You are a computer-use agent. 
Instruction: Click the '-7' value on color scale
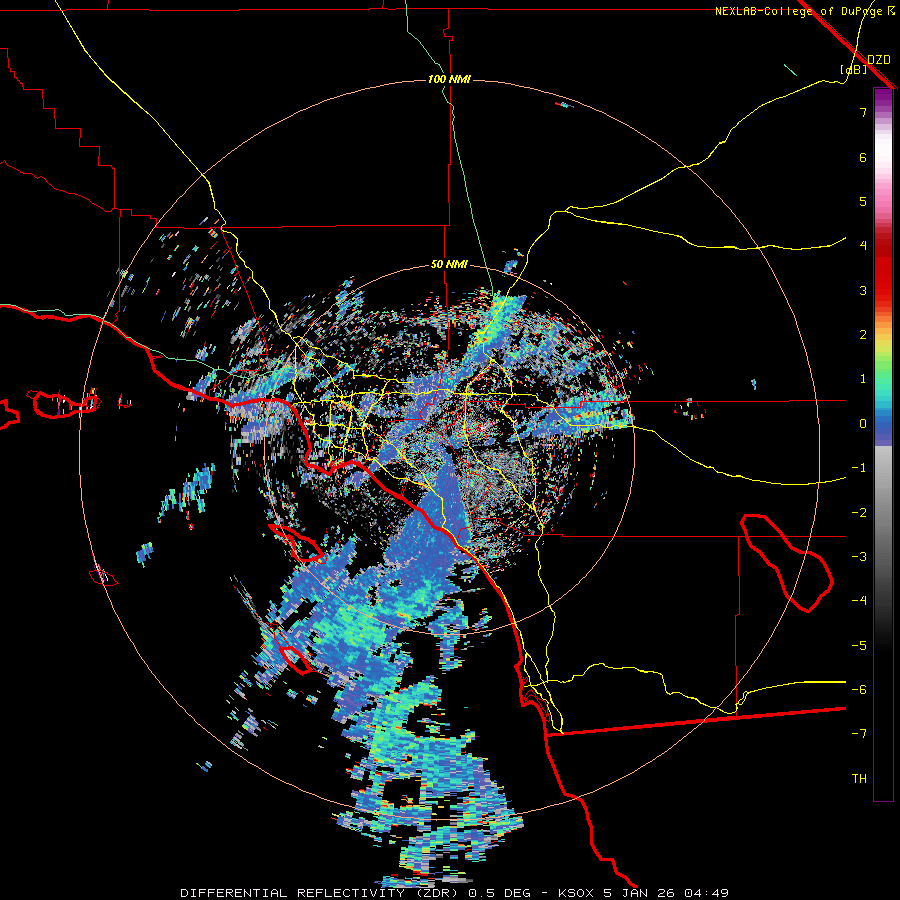point(859,734)
